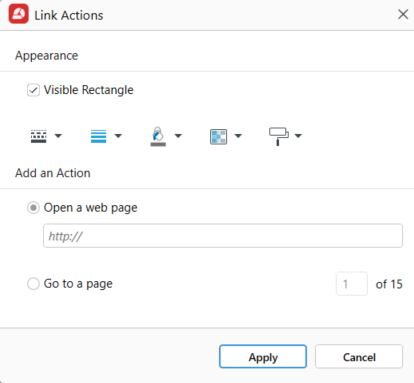
Task: Click the line style icon
Action: 39,136
